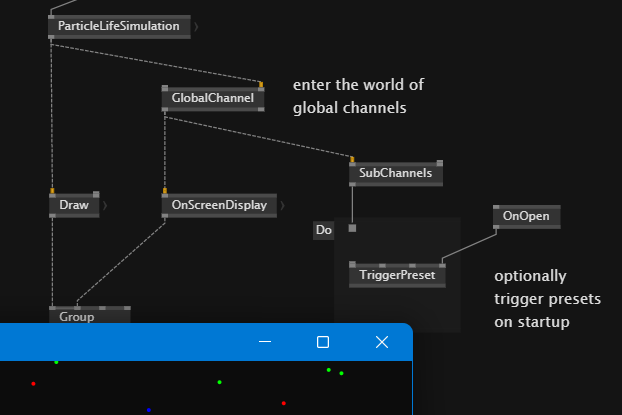Click the Do region label
Image resolution: width=622 pixels, height=415 pixels.
(x=324, y=230)
